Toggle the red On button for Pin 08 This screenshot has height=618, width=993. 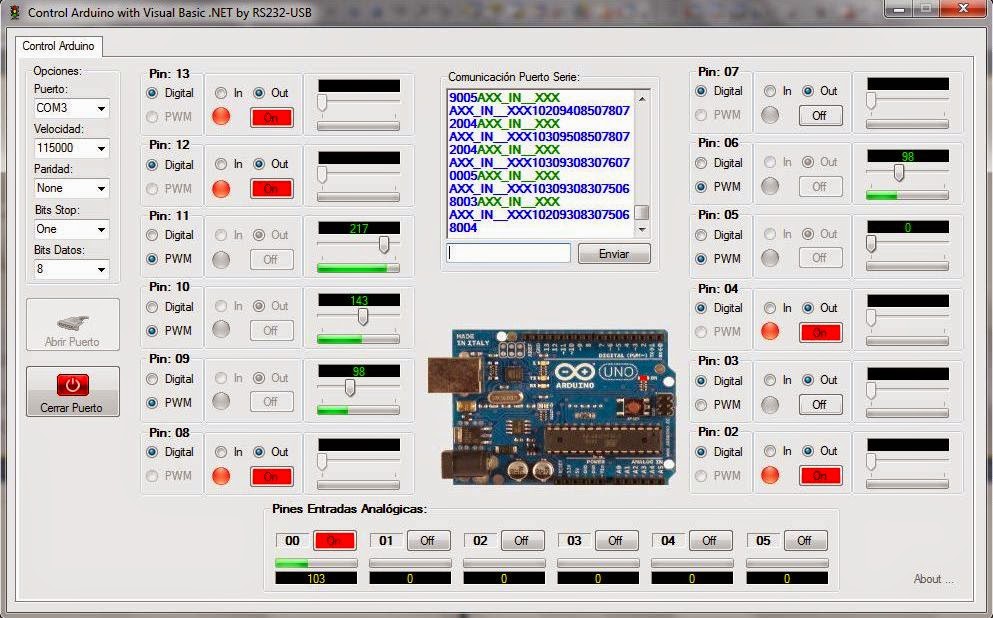pos(271,476)
